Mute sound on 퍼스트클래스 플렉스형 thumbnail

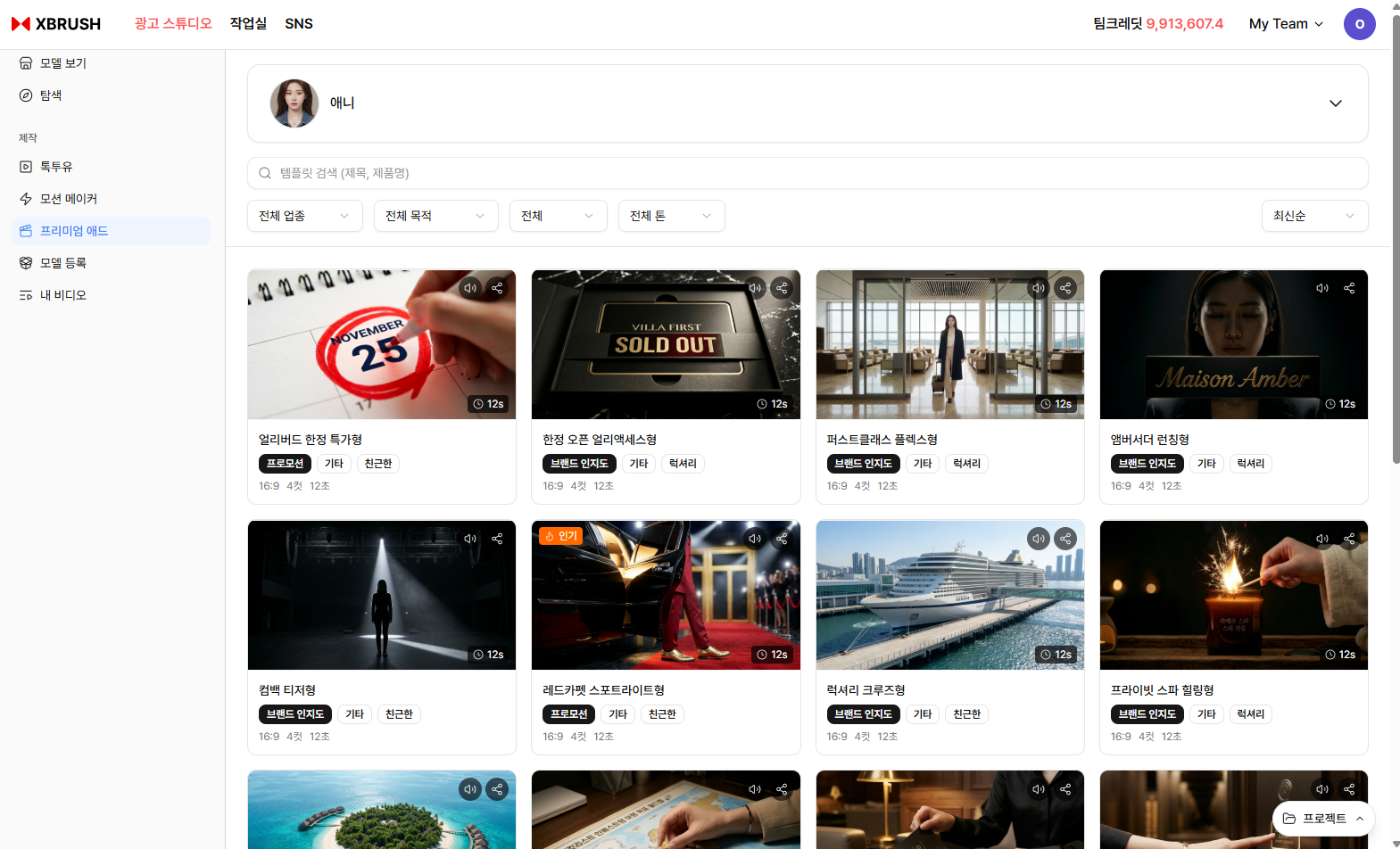pos(1039,288)
